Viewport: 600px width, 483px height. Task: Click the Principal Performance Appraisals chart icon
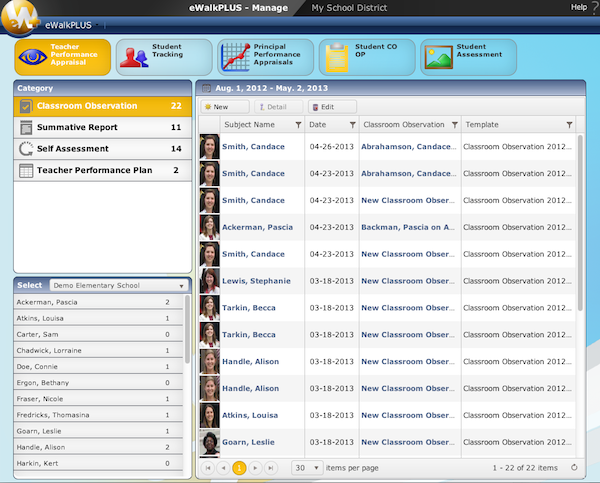click(x=235, y=57)
